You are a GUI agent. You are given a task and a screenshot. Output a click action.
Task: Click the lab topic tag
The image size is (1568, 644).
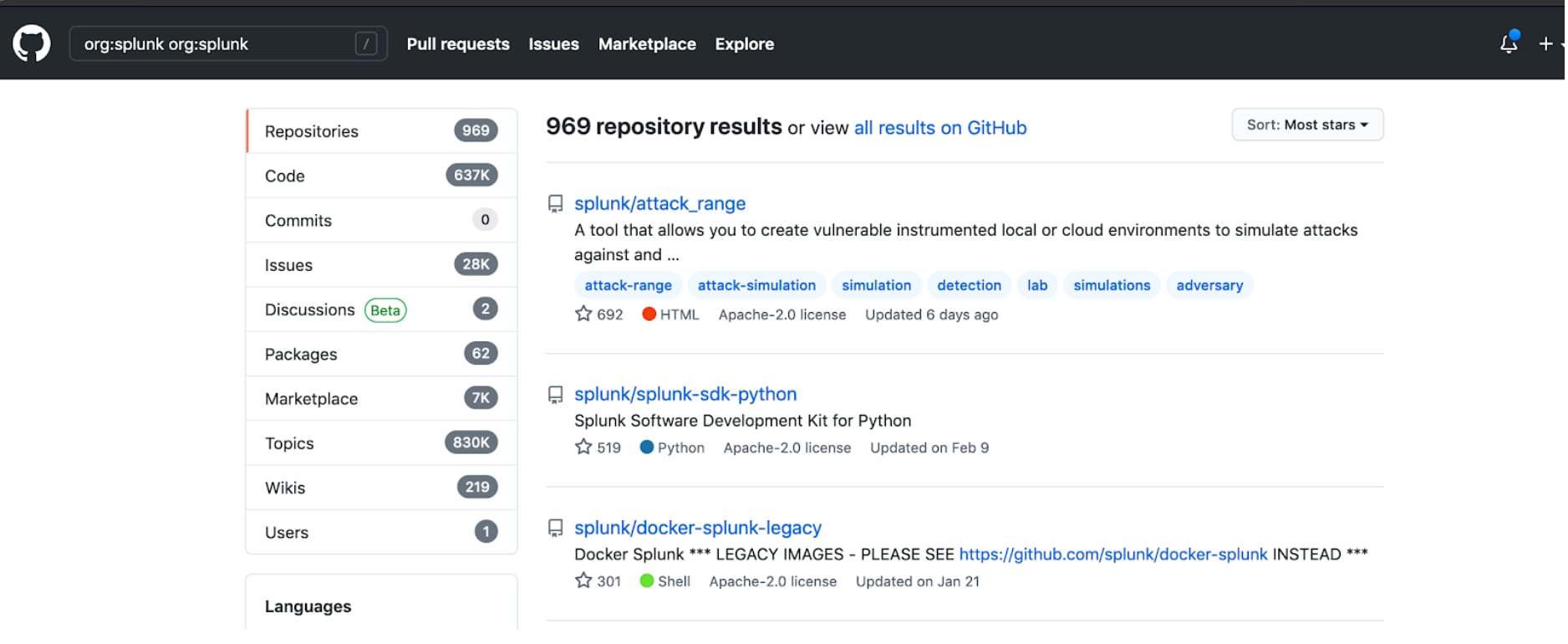pyautogui.click(x=1037, y=285)
